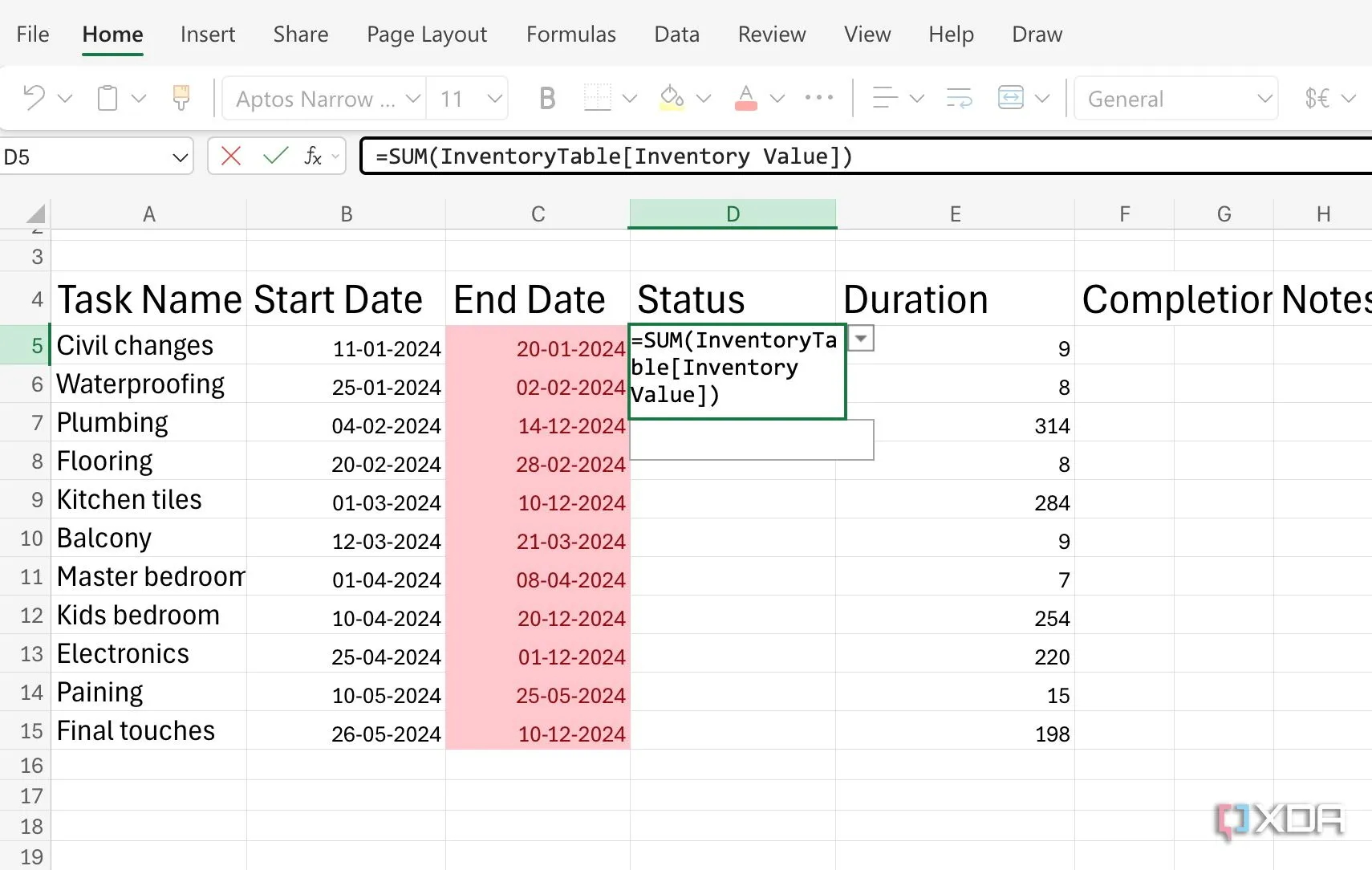1372x870 pixels.
Task: Toggle Bold formatting
Action: tap(547, 99)
